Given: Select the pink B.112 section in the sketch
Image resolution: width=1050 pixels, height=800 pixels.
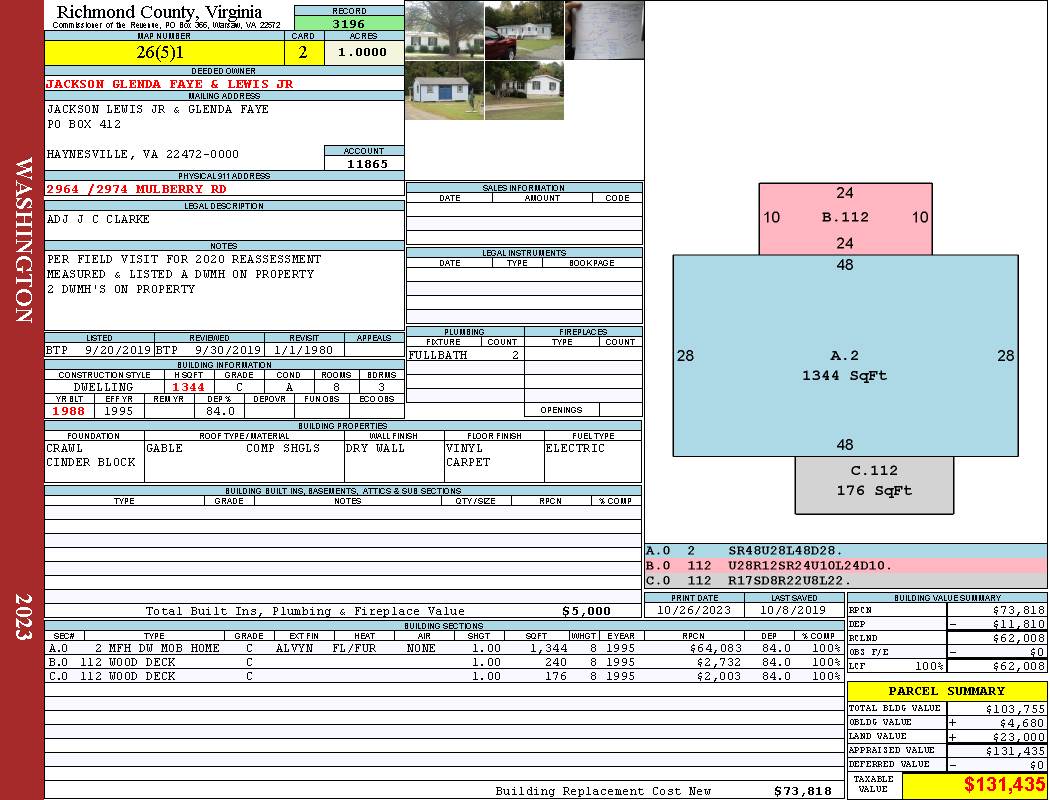Looking at the screenshot, I should pos(845,217).
